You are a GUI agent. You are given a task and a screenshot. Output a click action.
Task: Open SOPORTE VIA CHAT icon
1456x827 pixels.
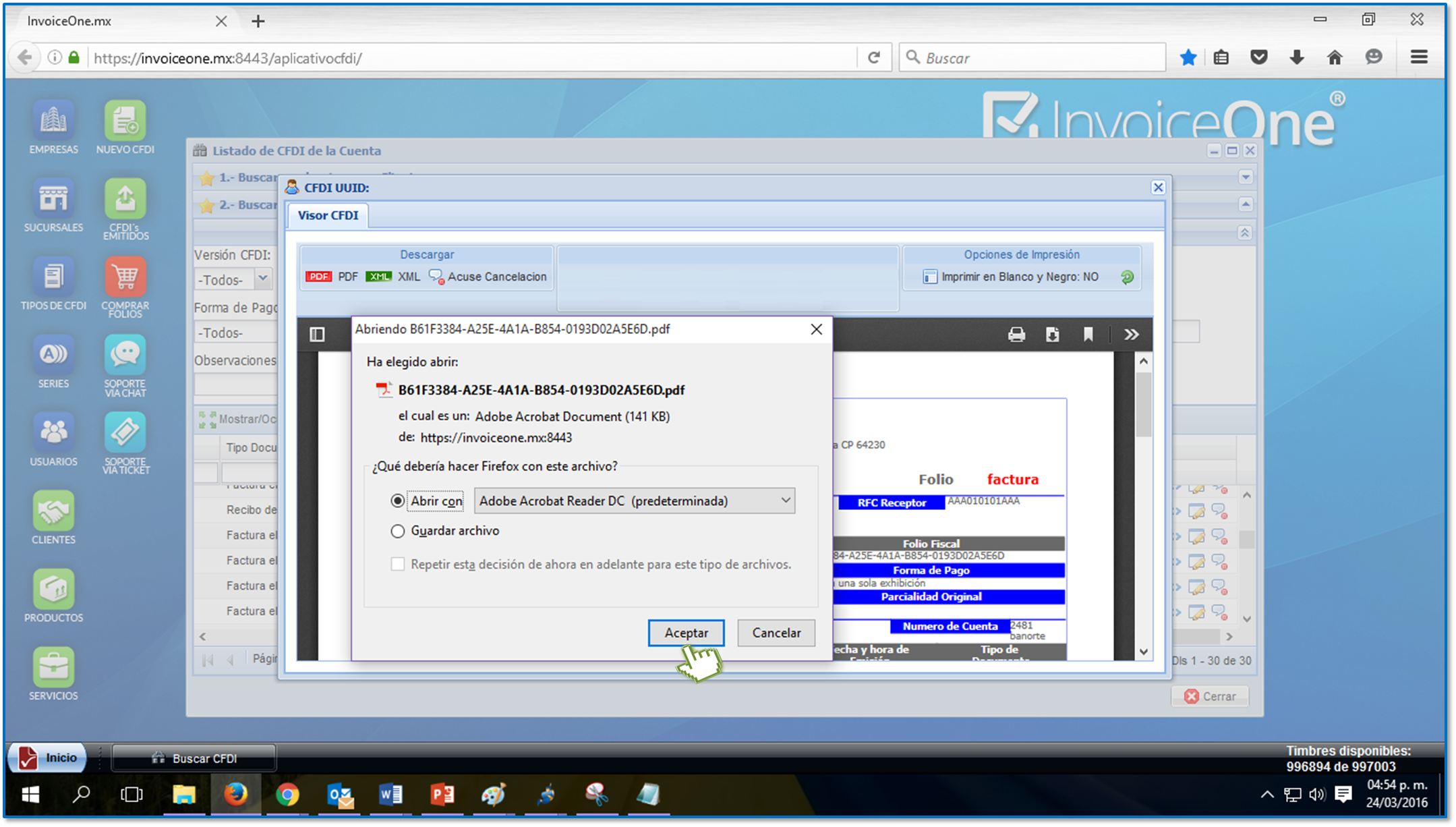125,366
